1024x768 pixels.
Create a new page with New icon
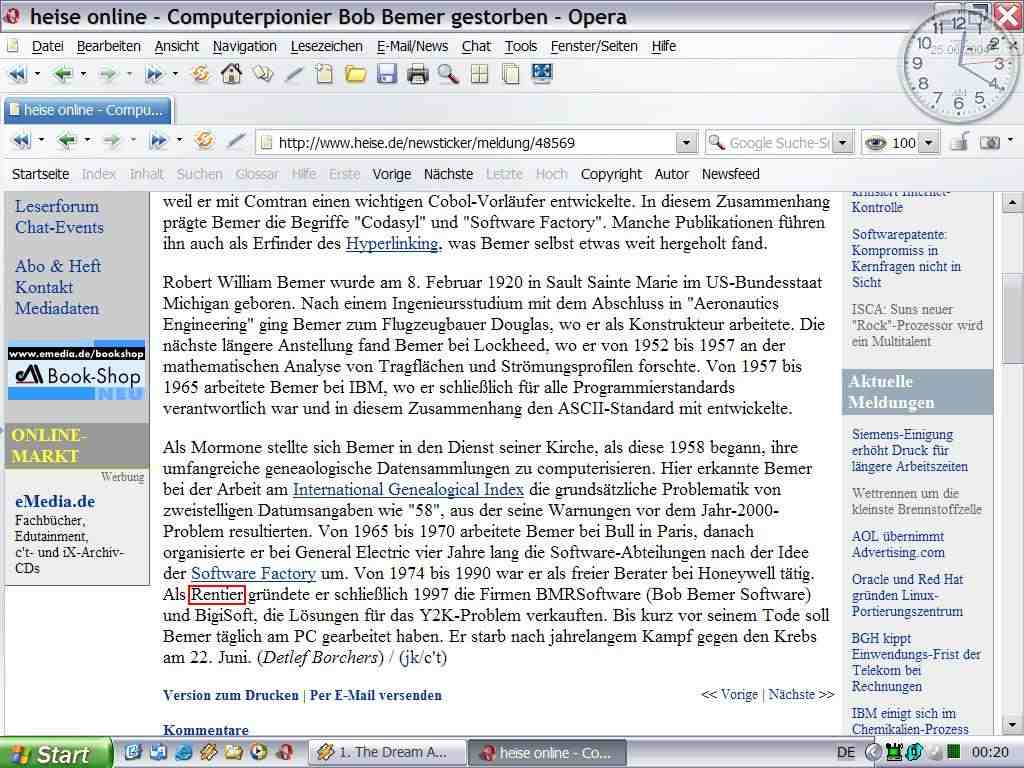tap(324, 74)
